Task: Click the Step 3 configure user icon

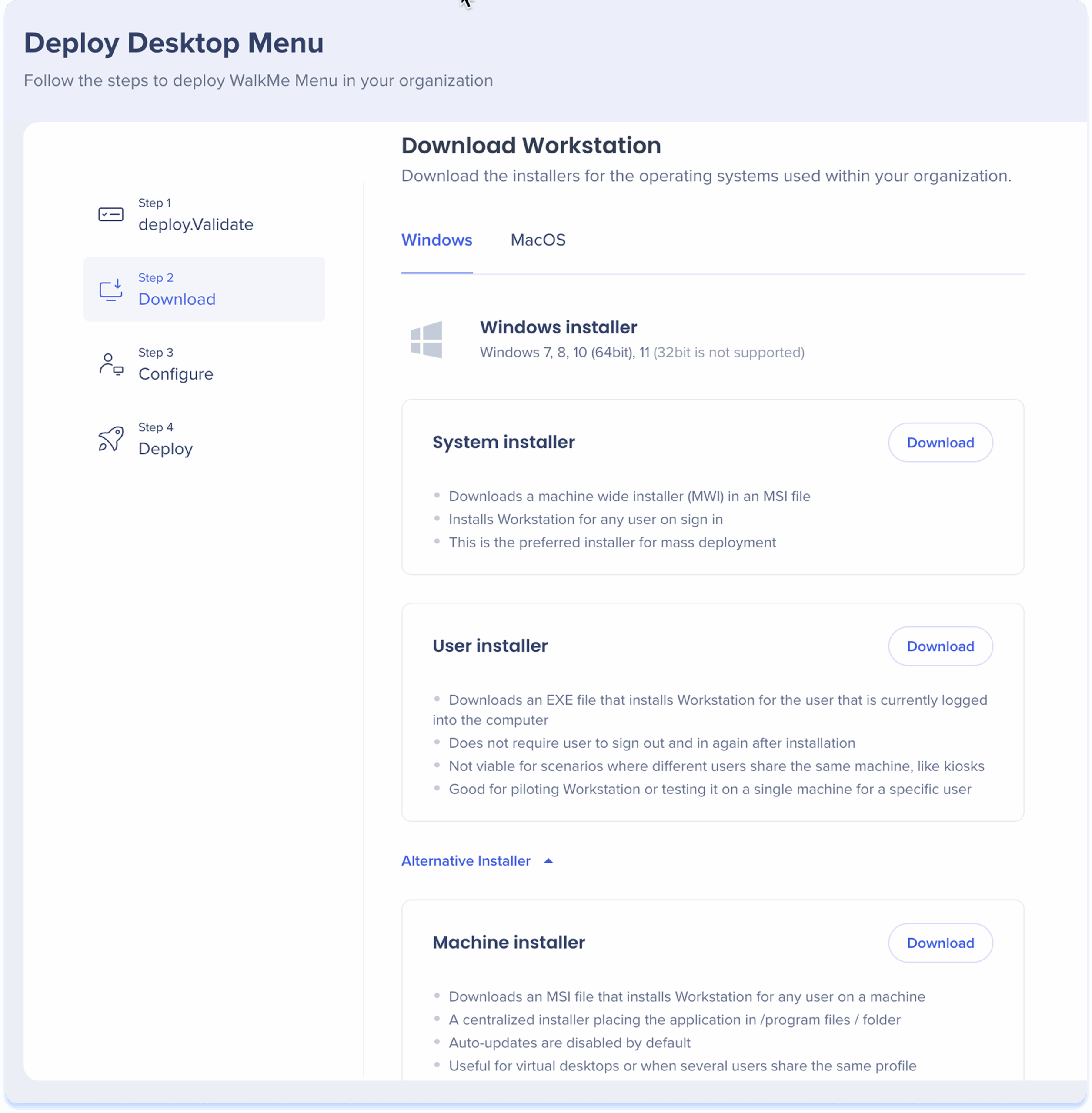Action: pos(111,364)
